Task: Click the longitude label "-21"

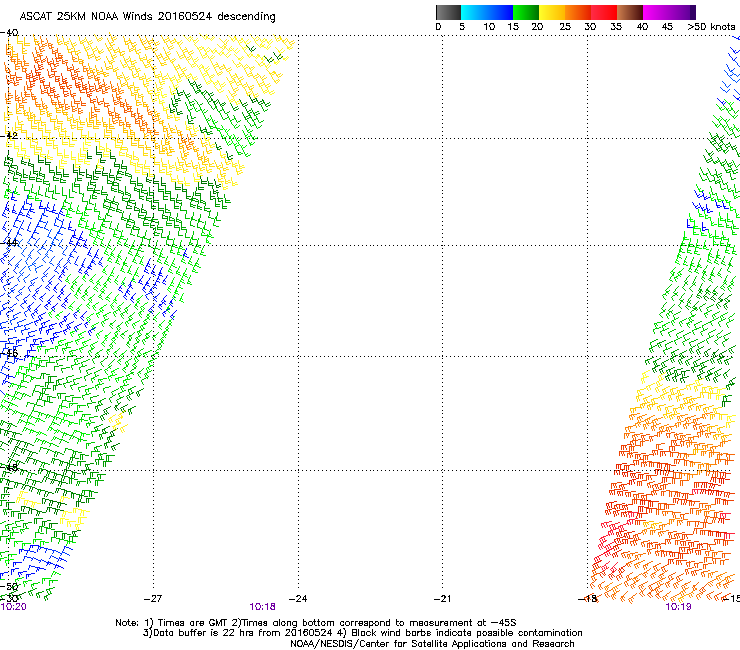Action: pyautogui.click(x=442, y=599)
